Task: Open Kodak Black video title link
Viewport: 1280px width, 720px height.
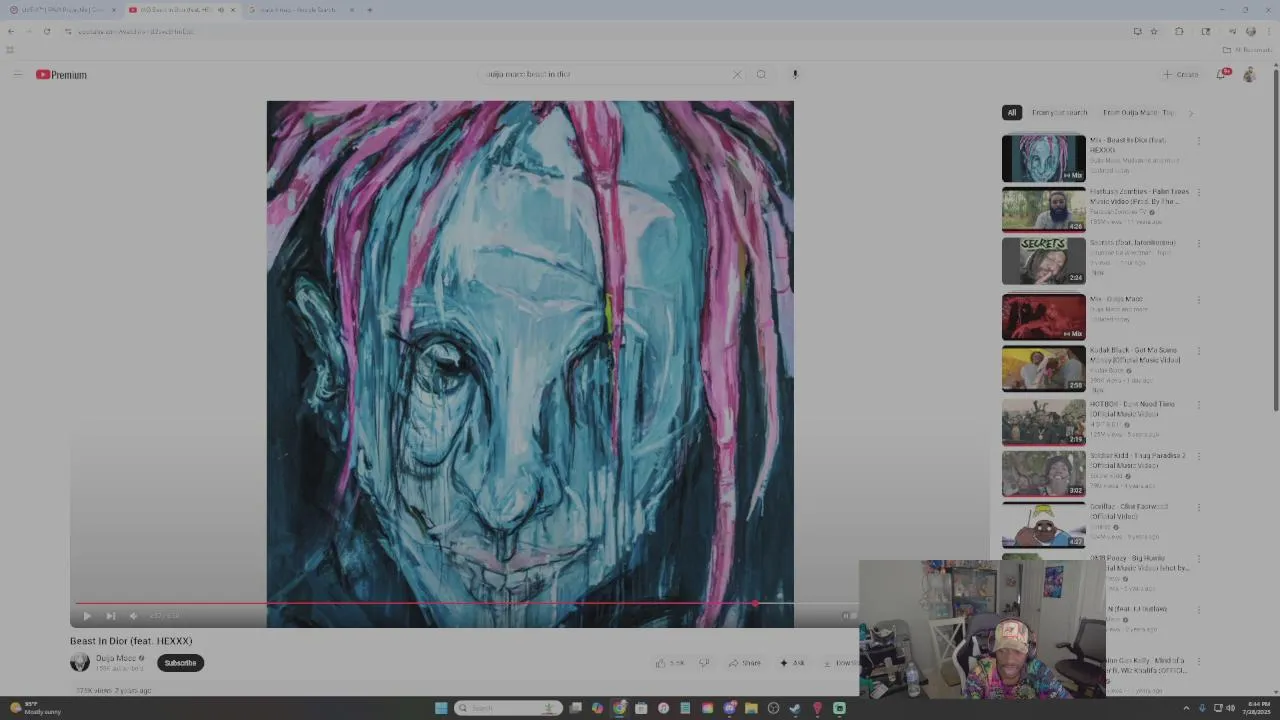Action: [x=1135, y=355]
